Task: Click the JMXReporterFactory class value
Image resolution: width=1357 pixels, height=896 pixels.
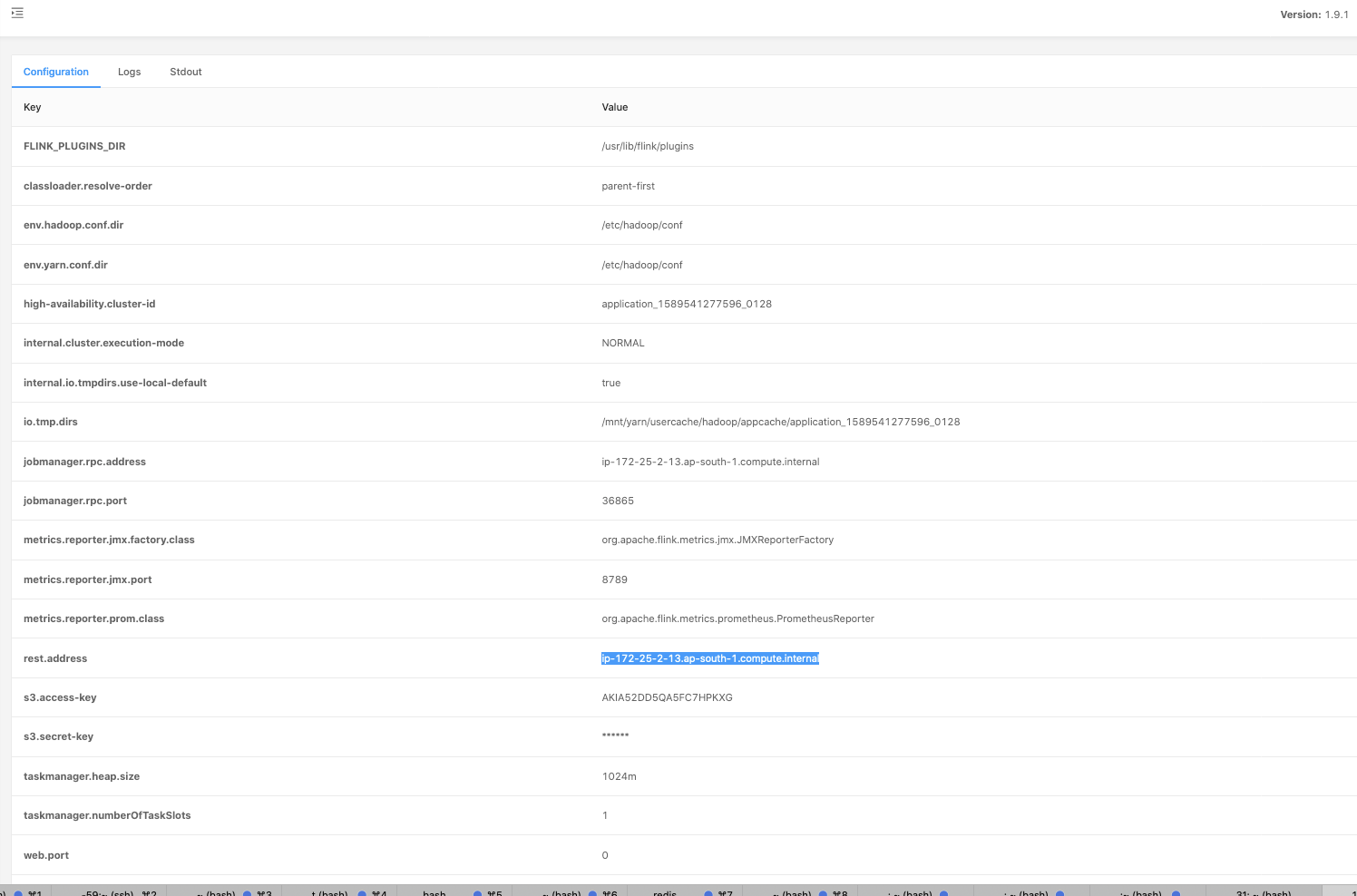Action: [718, 540]
